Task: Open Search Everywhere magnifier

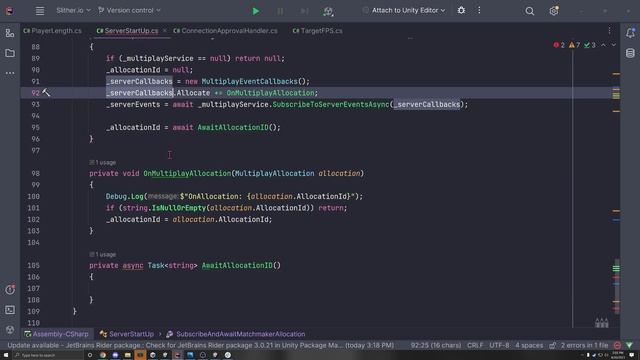Action: click(529, 11)
